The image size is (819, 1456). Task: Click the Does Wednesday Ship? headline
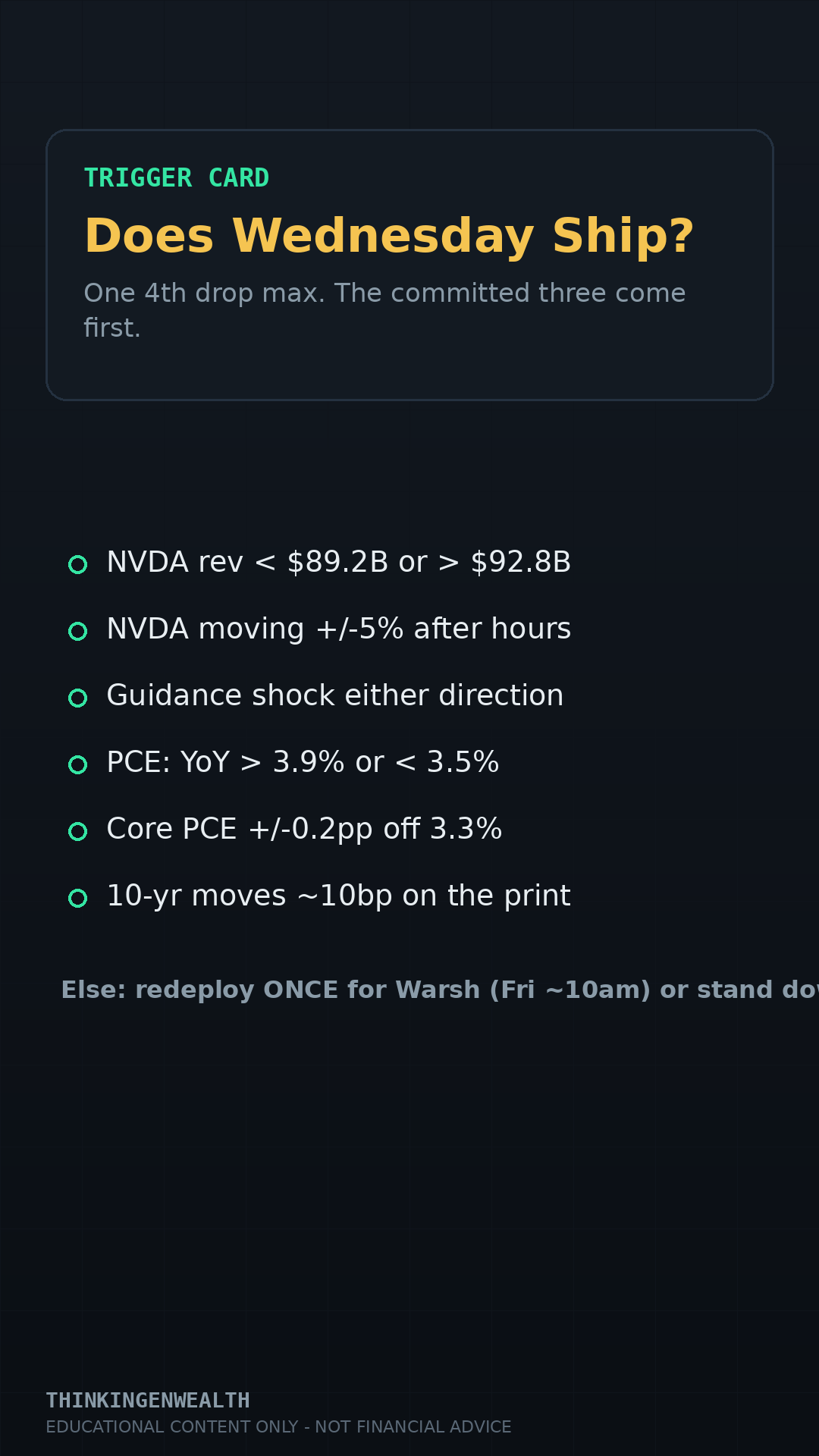click(389, 236)
